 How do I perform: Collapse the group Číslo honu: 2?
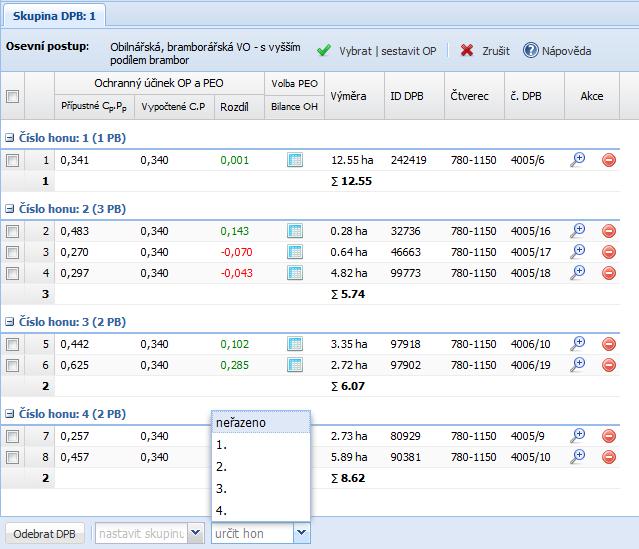(9, 209)
